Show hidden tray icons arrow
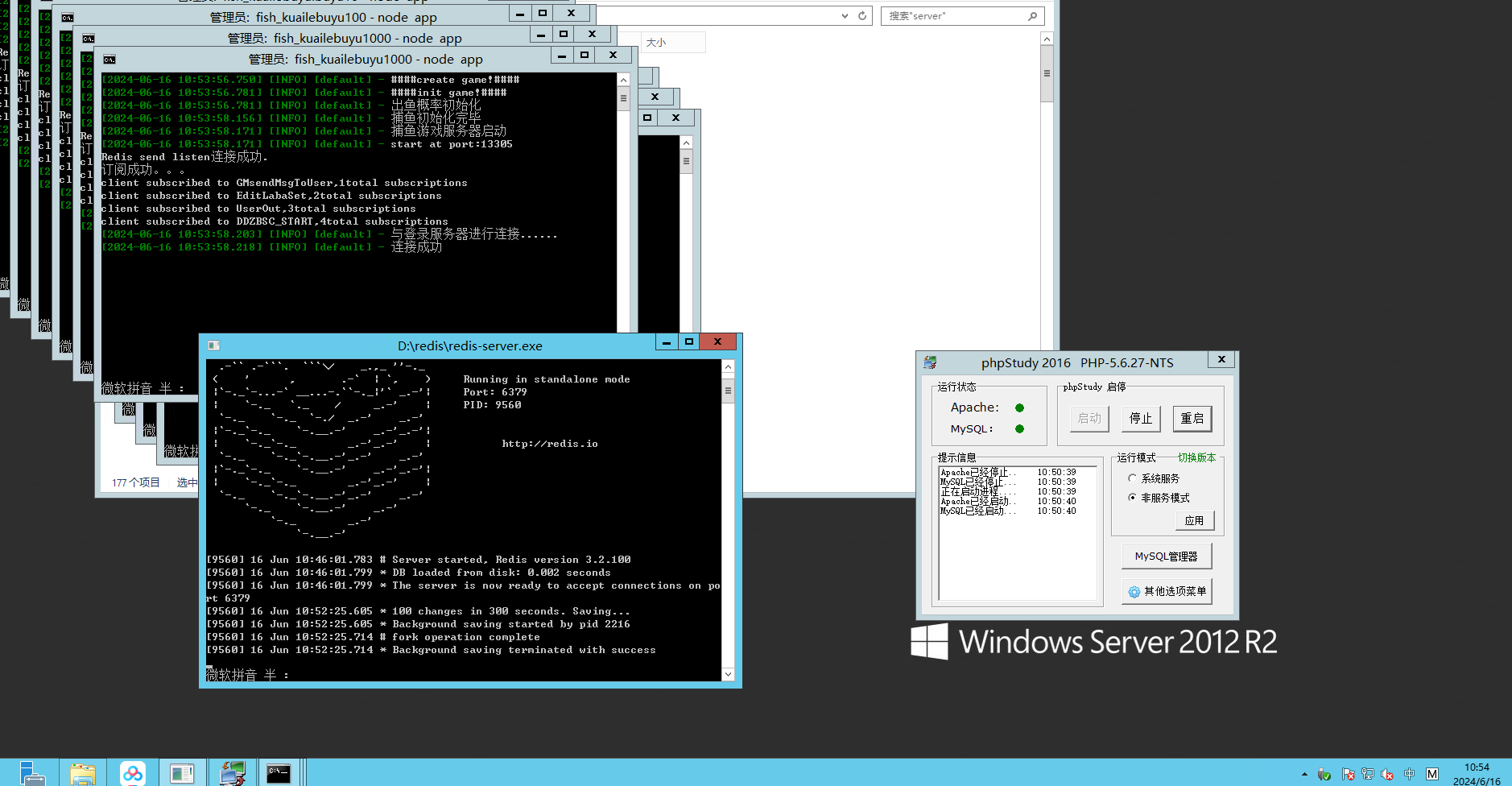The width and height of the screenshot is (1512, 786). [1304, 775]
